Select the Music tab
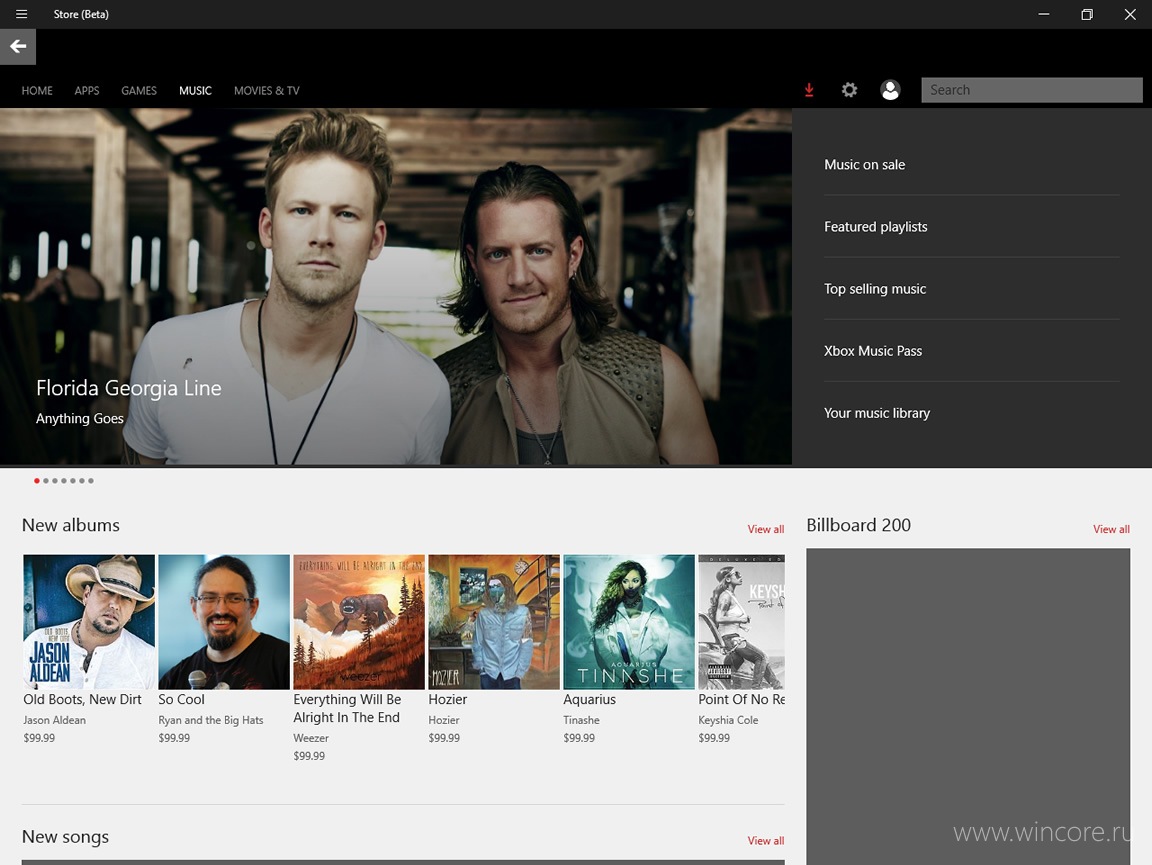The width and height of the screenshot is (1152, 865). click(x=195, y=90)
